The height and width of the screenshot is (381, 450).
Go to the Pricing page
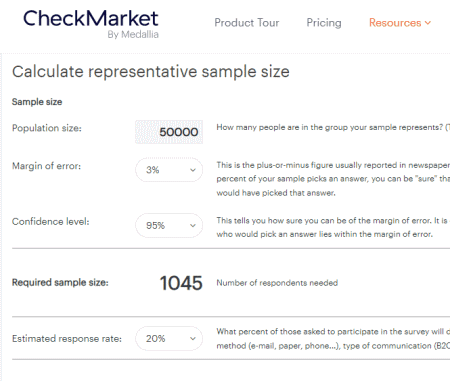tap(324, 23)
